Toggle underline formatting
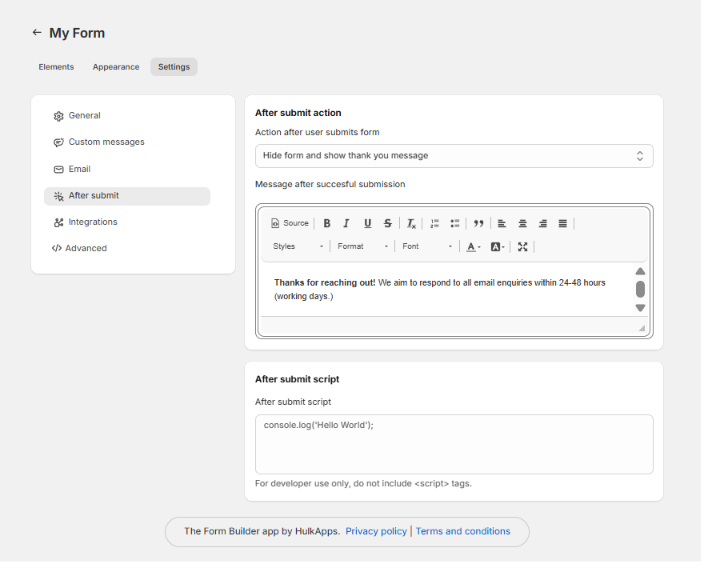 pyautogui.click(x=367, y=223)
